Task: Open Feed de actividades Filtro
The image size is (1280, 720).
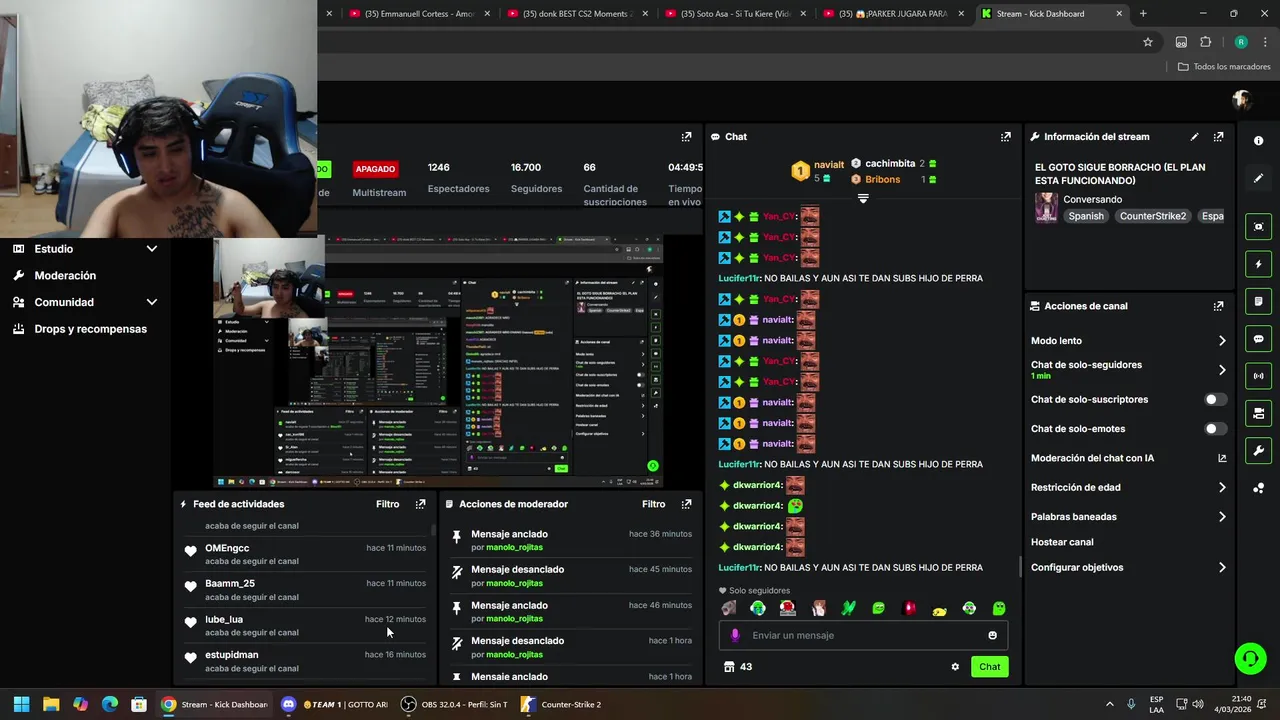Action: [x=387, y=504]
